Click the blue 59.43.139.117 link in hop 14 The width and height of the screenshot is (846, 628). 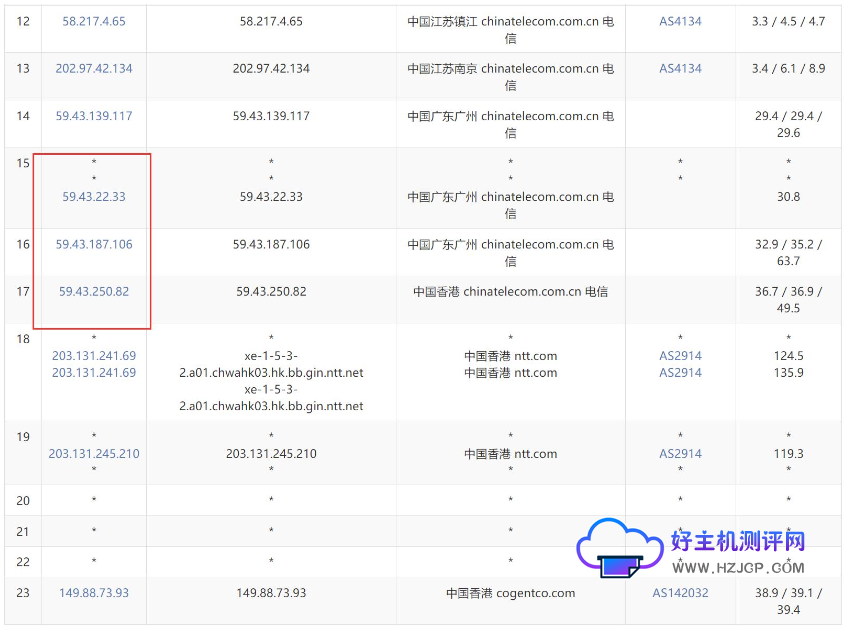pos(94,116)
